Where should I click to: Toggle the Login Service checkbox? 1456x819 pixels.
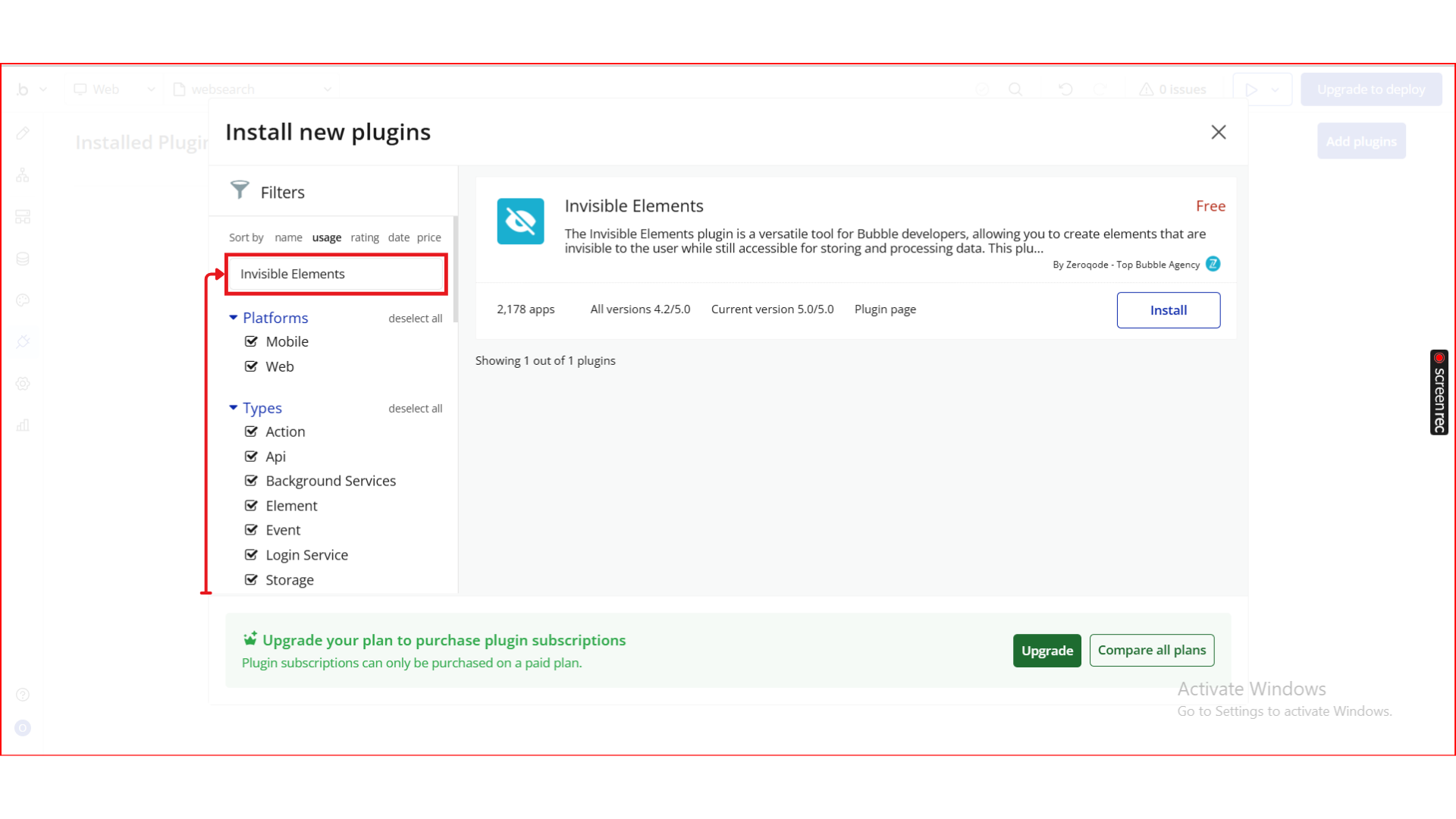pyautogui.click(x=251, y=555)
